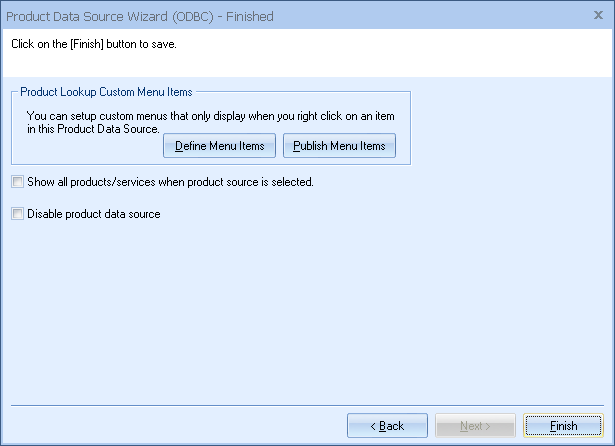Click the 'Disable product data source' label text
Viewport: 615px width, 446px height.
pyautogui.click(x=93, y=213)
